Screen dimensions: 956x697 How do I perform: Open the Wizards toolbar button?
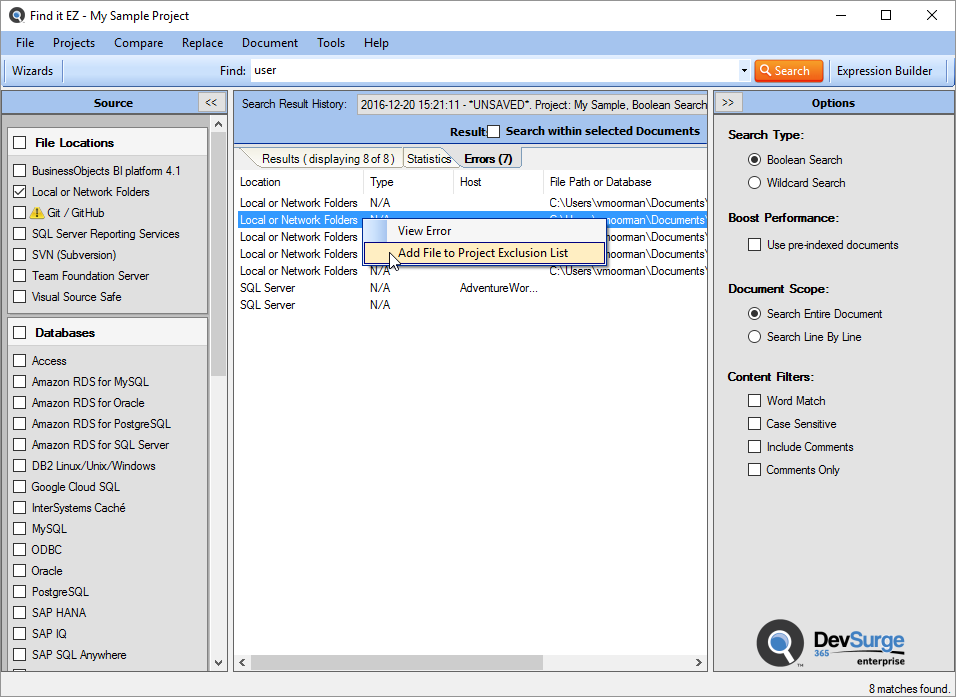tap(32, 71)
